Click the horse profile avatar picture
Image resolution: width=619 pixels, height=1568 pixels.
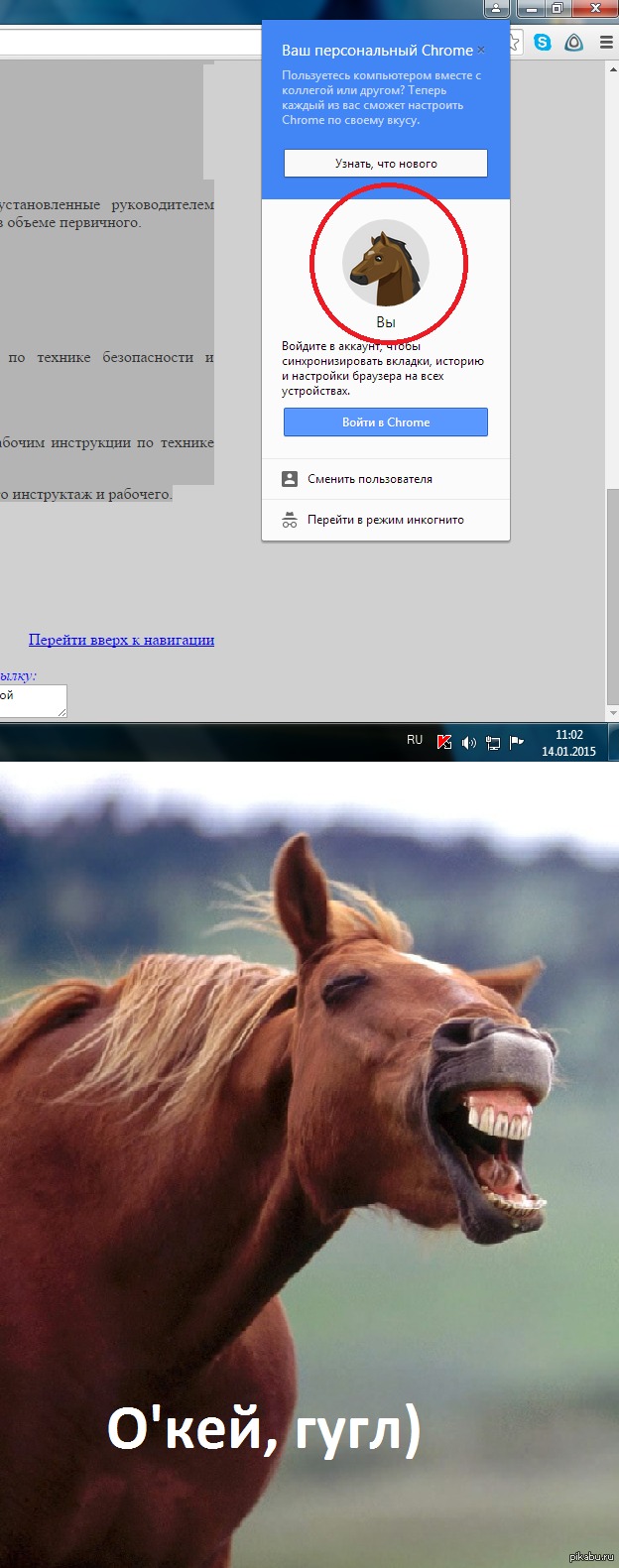[386, 263]
